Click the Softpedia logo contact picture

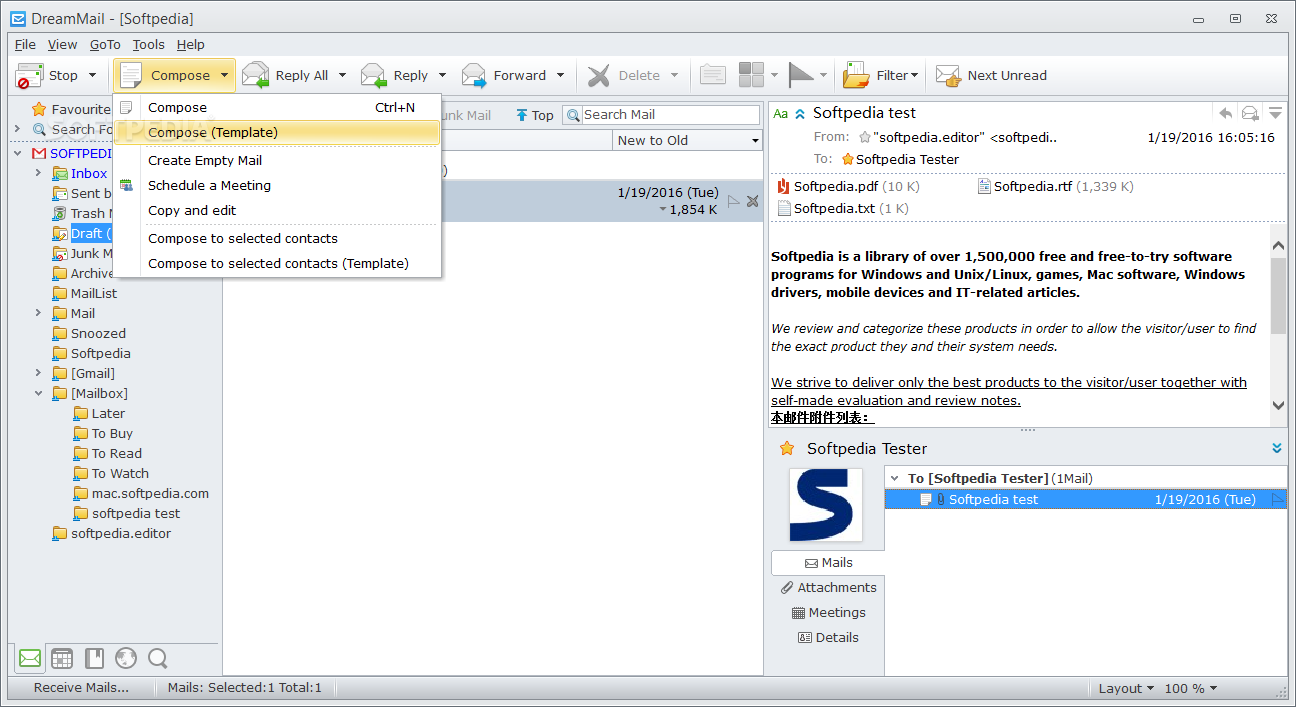click(826, 505)
